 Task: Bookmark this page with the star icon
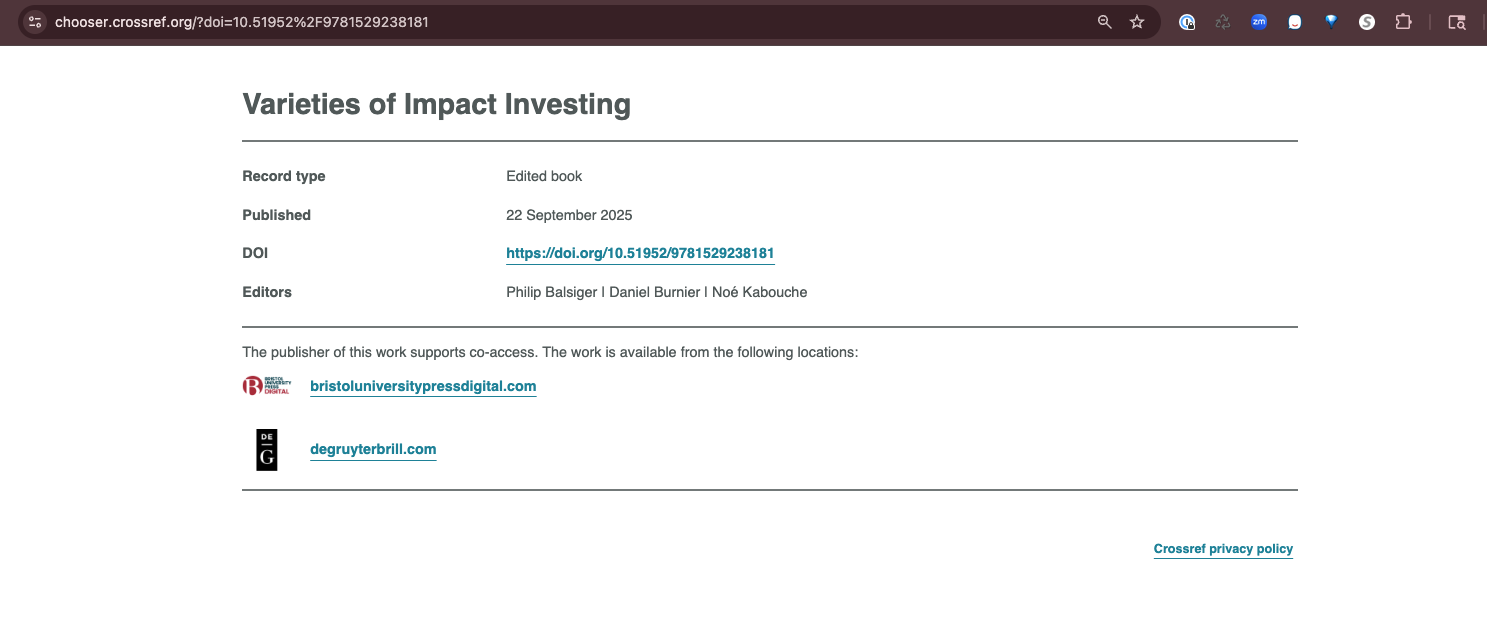pyautogui.click(x=1137, y=22)
